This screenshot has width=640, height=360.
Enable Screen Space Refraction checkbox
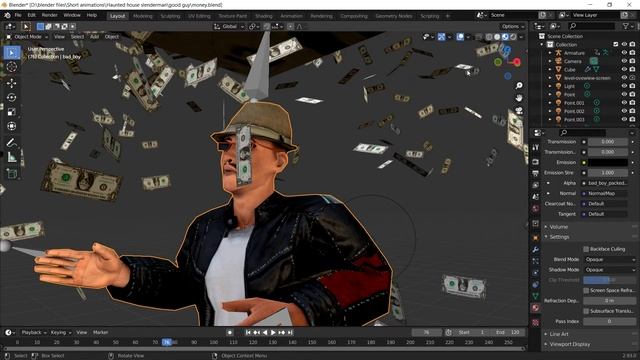[586, 290]
